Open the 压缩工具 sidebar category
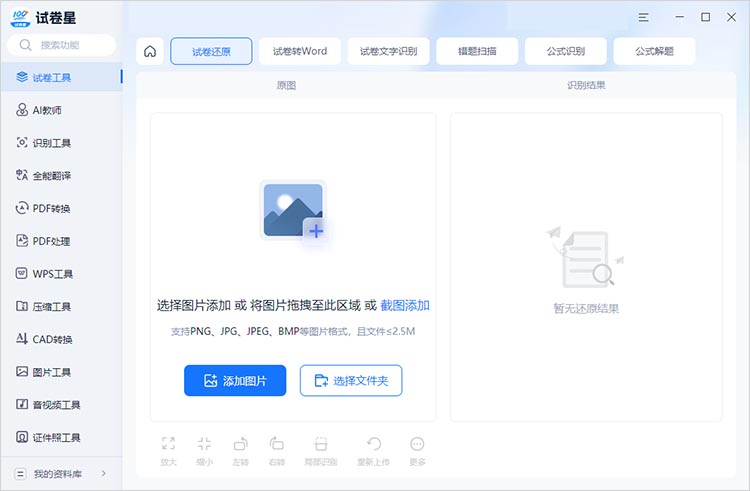The width and height of the screenshot is (750, 491). click(61, 306)
